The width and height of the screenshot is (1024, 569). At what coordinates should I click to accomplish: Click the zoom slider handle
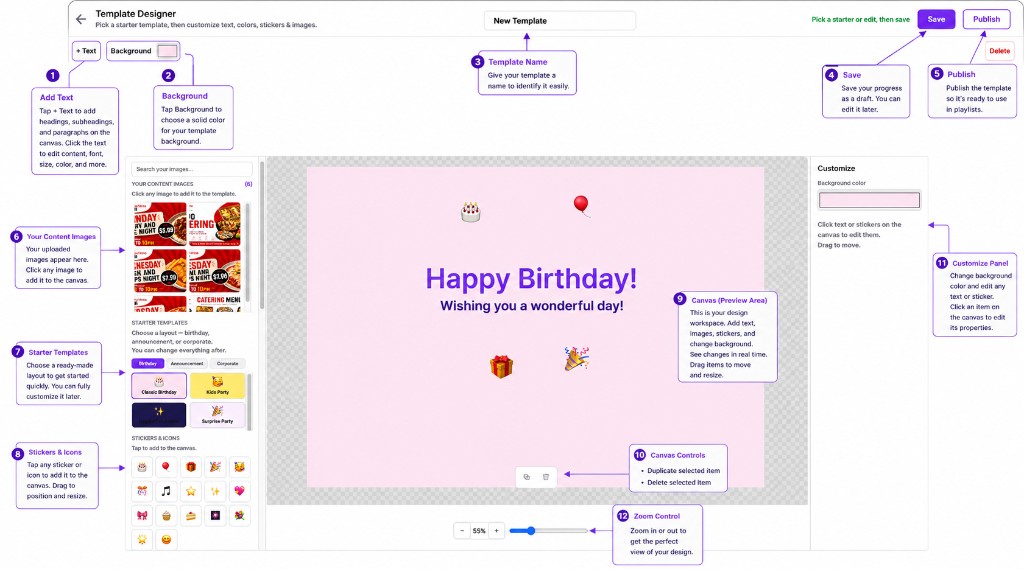coord(531,530)
